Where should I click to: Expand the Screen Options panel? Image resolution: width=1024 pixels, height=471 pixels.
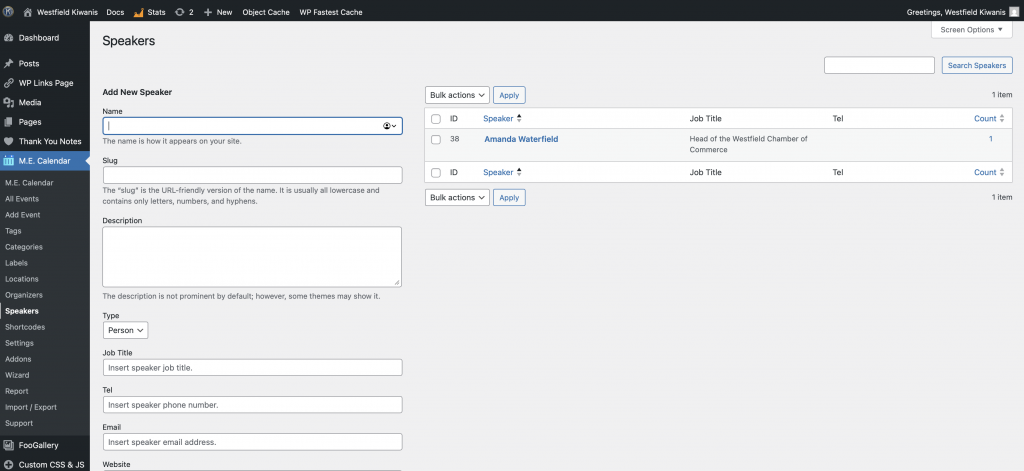coord(970,30)
